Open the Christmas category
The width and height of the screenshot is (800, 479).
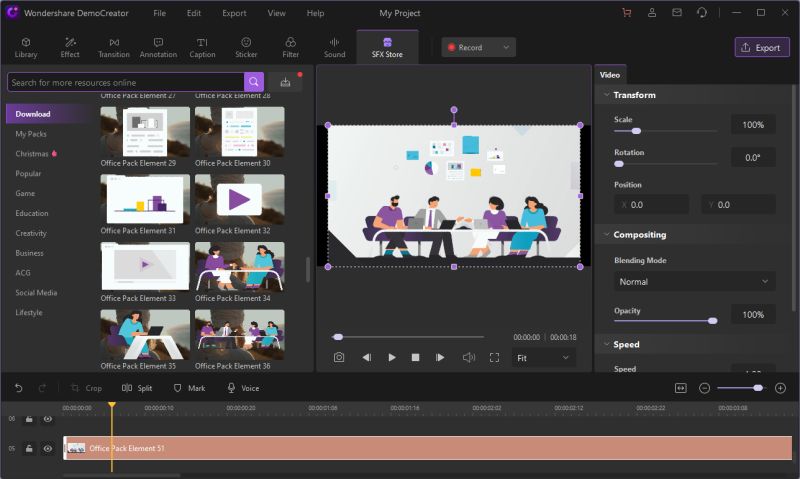(32, 154)
